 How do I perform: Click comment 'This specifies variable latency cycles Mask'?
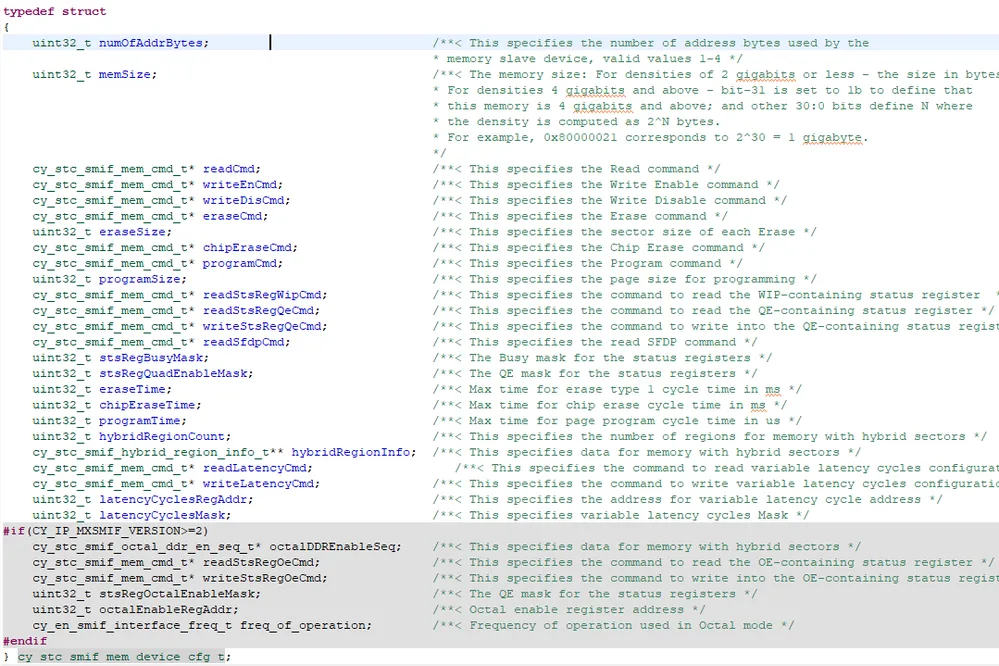tap(621, 515)
